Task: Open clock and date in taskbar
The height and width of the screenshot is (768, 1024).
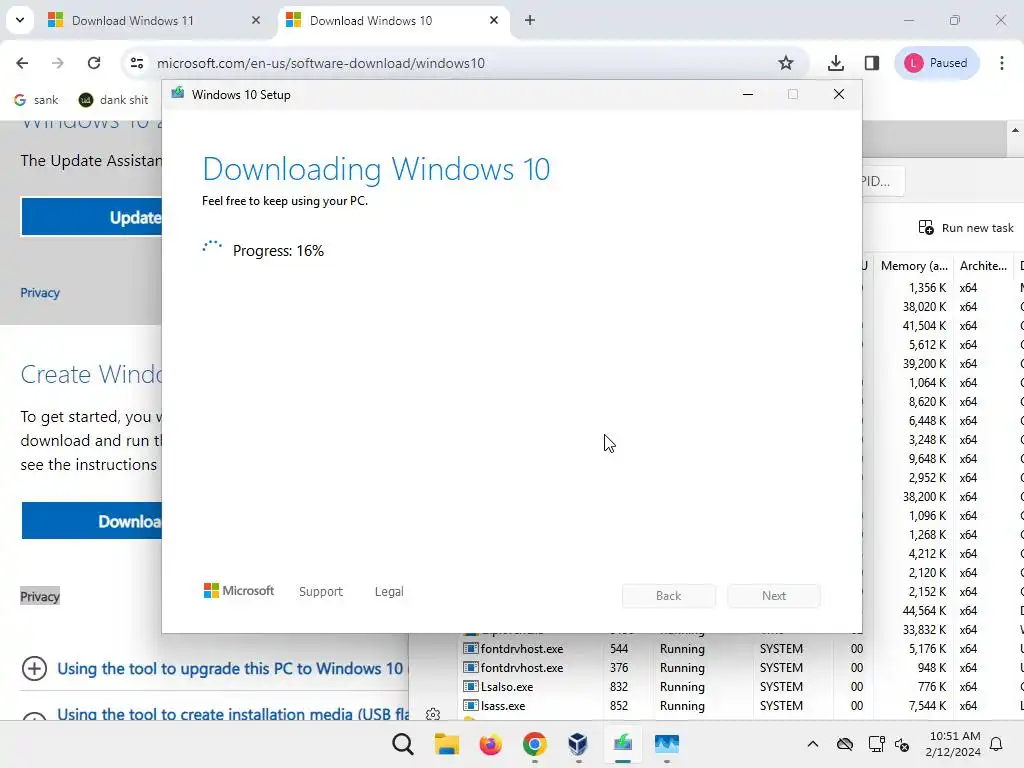Action: pyautogui.click(x=953, y=744)
